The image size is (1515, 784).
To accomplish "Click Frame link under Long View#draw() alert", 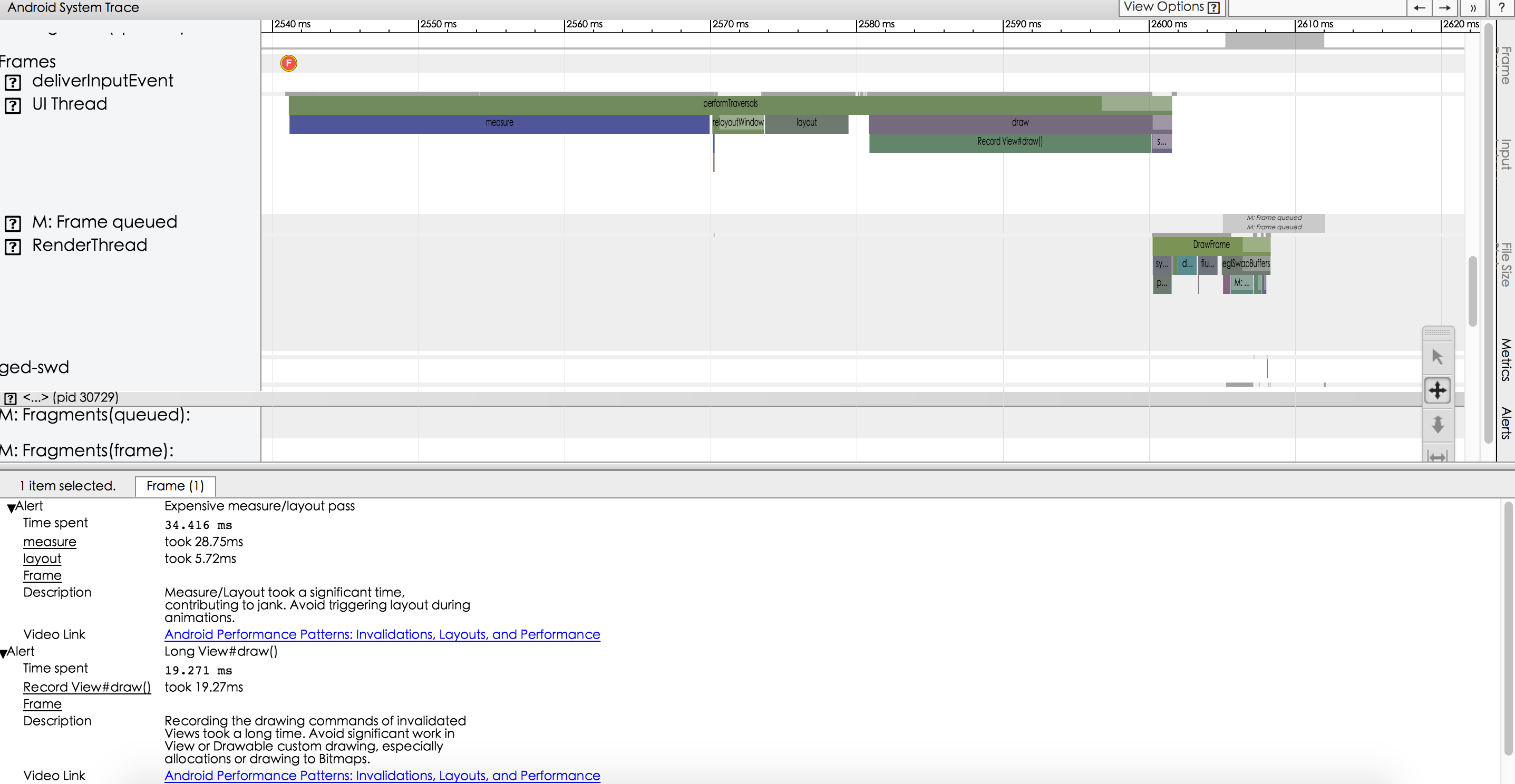I will (42, 704).
